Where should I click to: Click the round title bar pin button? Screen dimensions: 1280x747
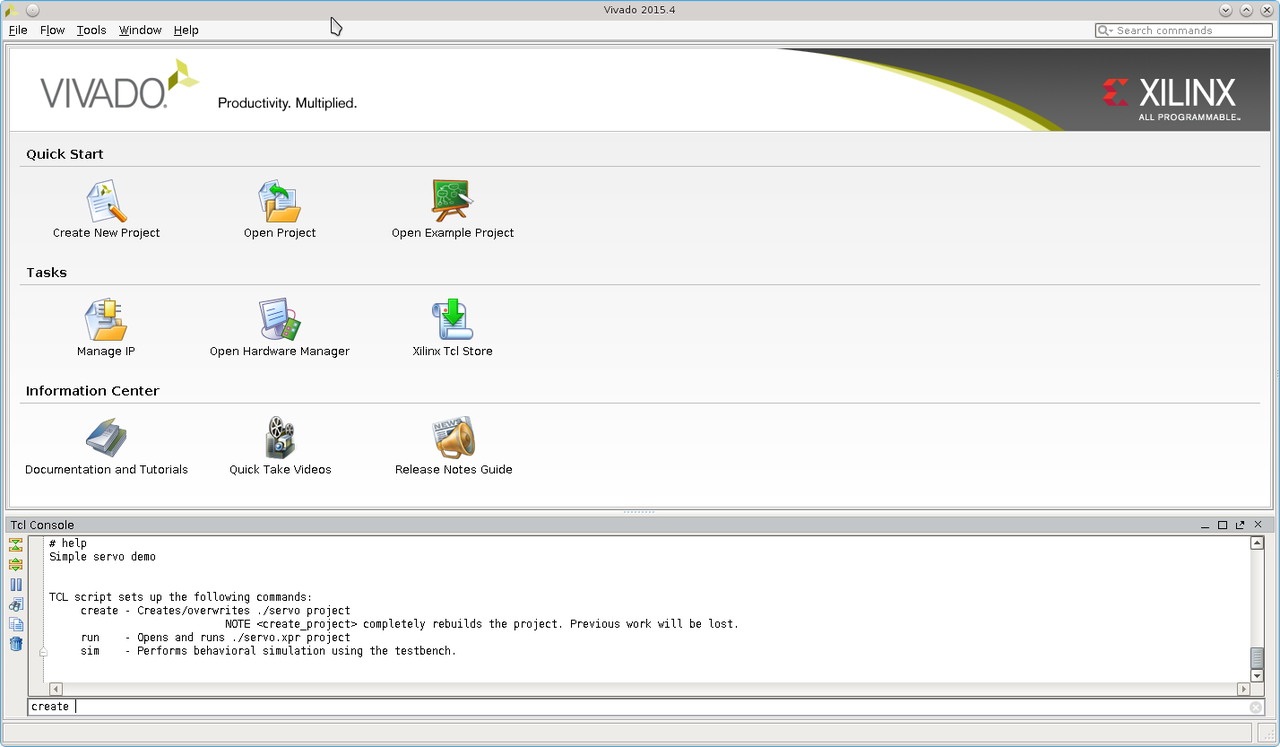click(32, 10)
